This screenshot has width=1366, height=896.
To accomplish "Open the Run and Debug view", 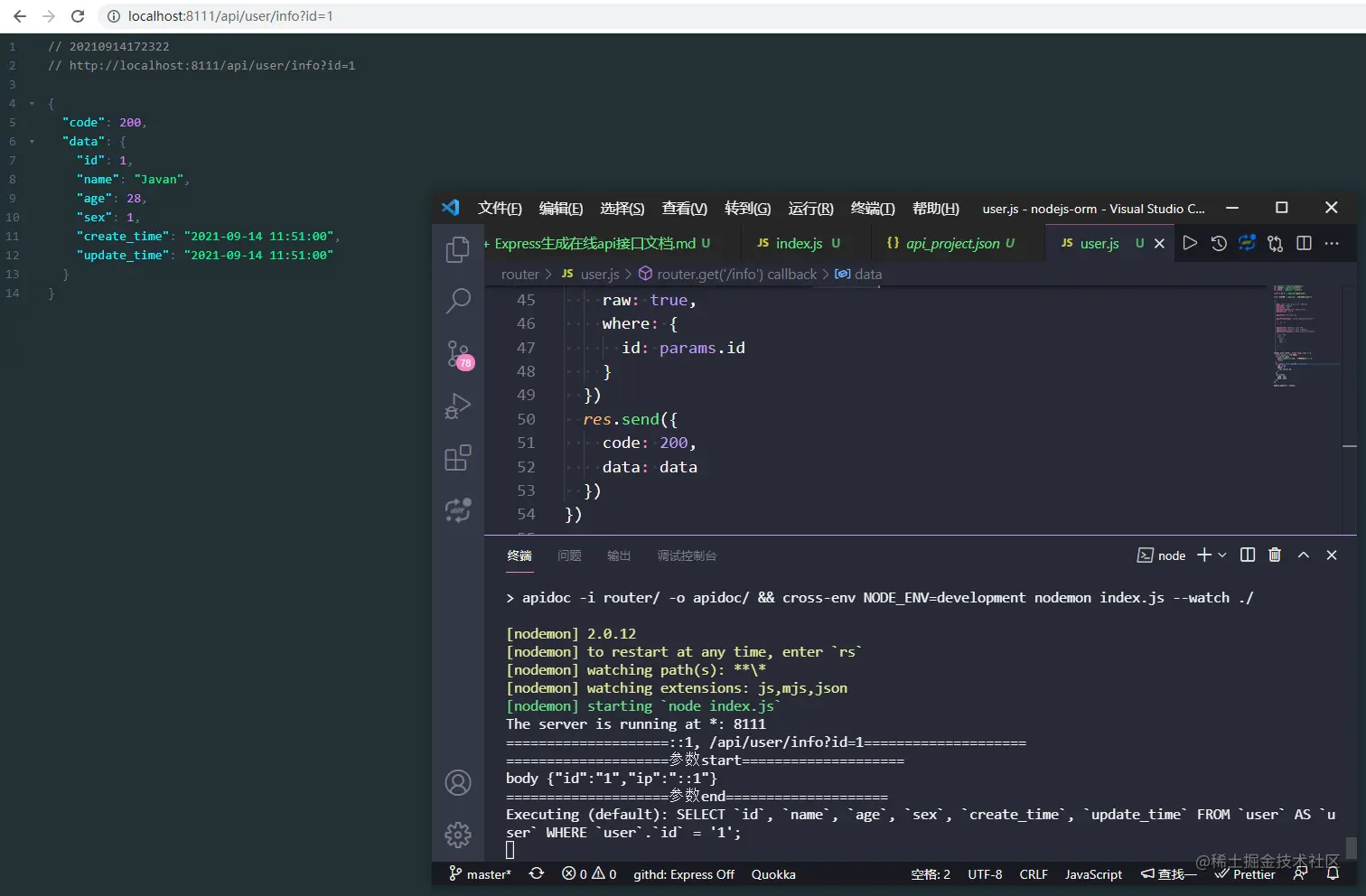I will [458, 406].
